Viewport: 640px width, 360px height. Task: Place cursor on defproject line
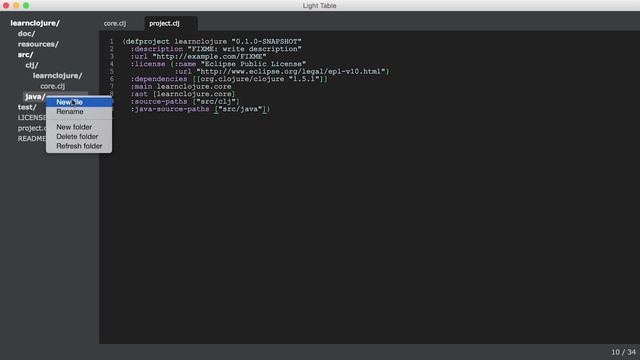212,41
